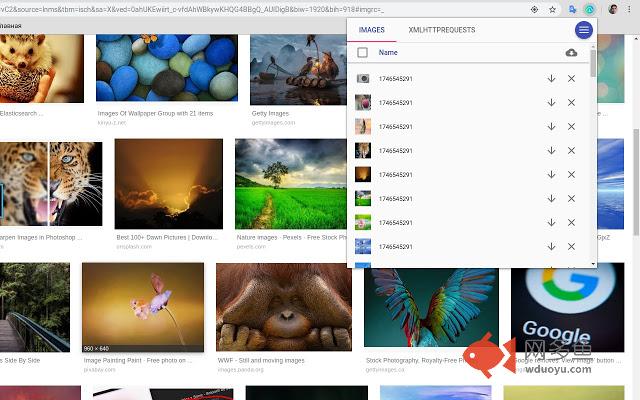640x400 pixels.
Task: Tick the select-all checkbox beside Name
Action: (x=362, y=52)
